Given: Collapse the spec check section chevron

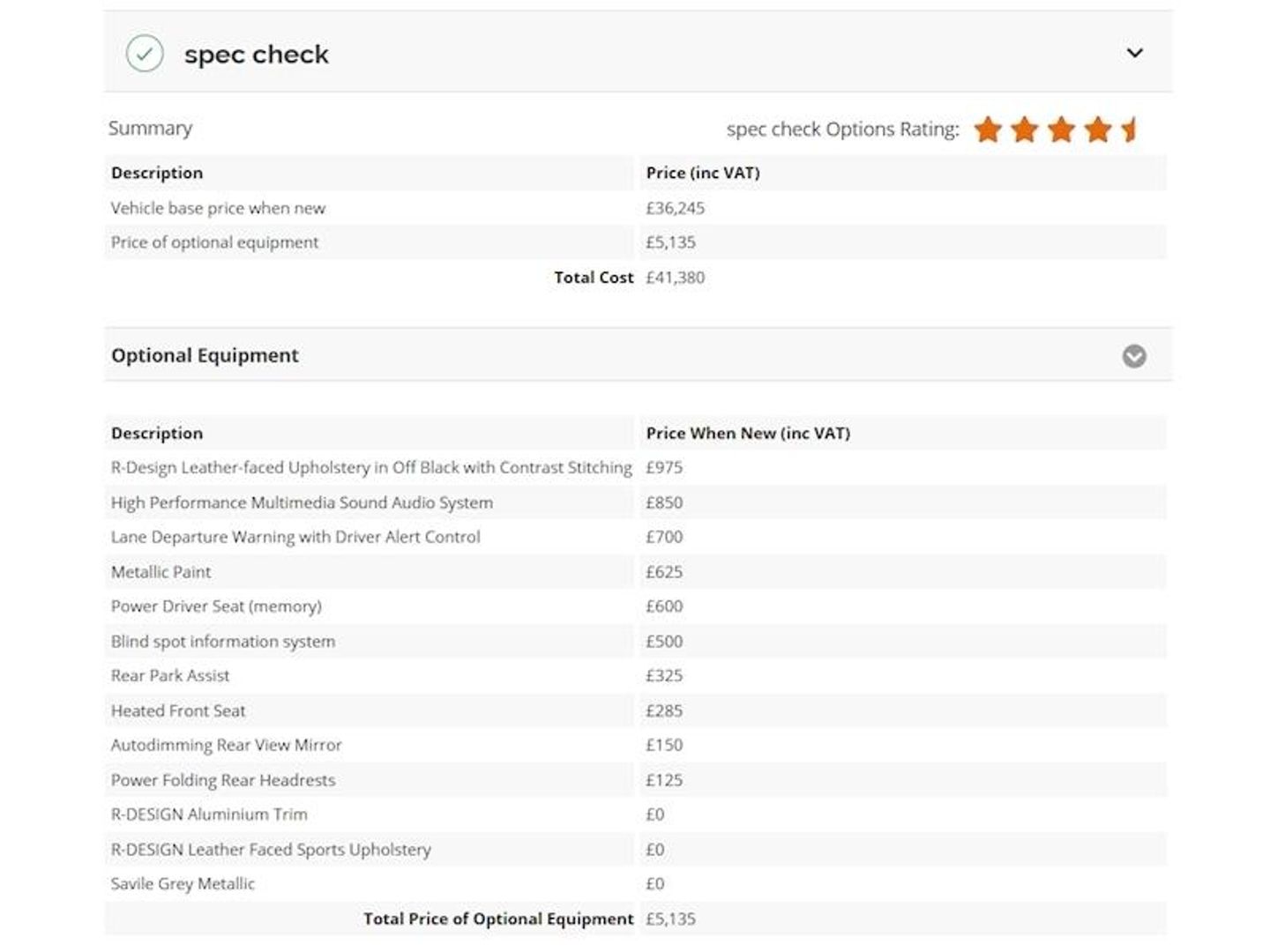Looking at the screenshot, I should pyautogui.click(x=1135, y=53).
